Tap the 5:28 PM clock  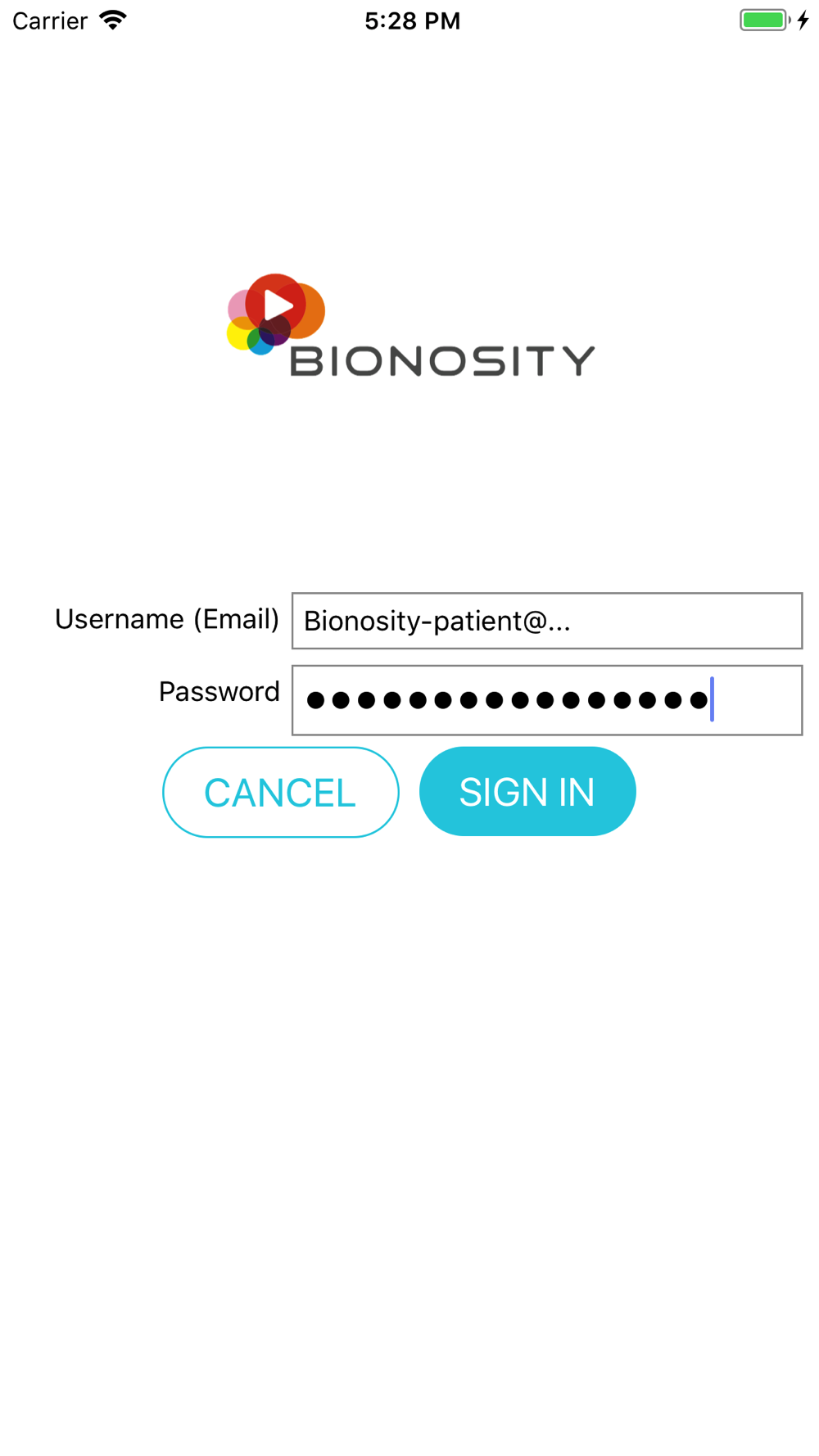coord(412,20)
